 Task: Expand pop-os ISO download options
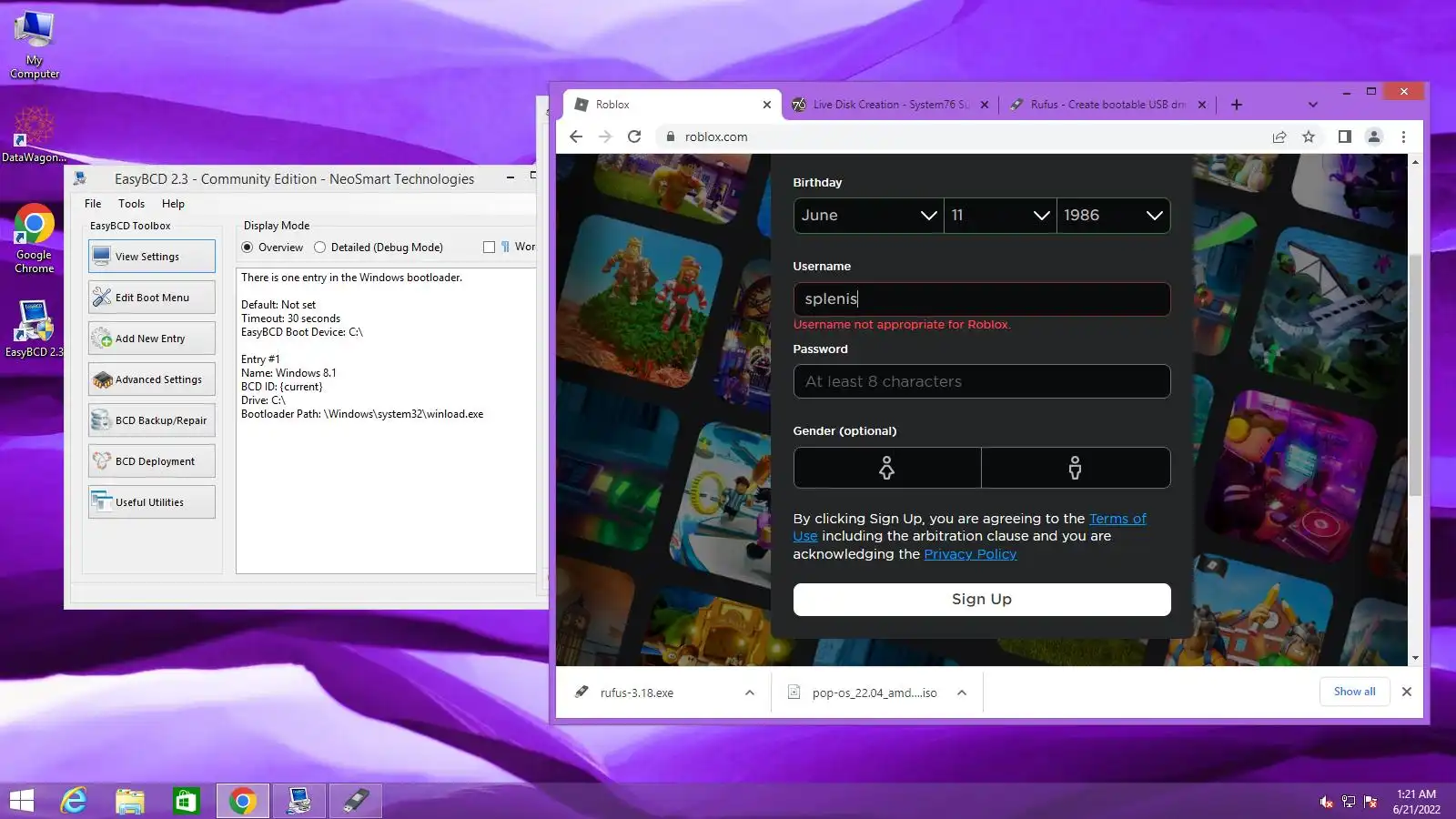click(962, 693)
